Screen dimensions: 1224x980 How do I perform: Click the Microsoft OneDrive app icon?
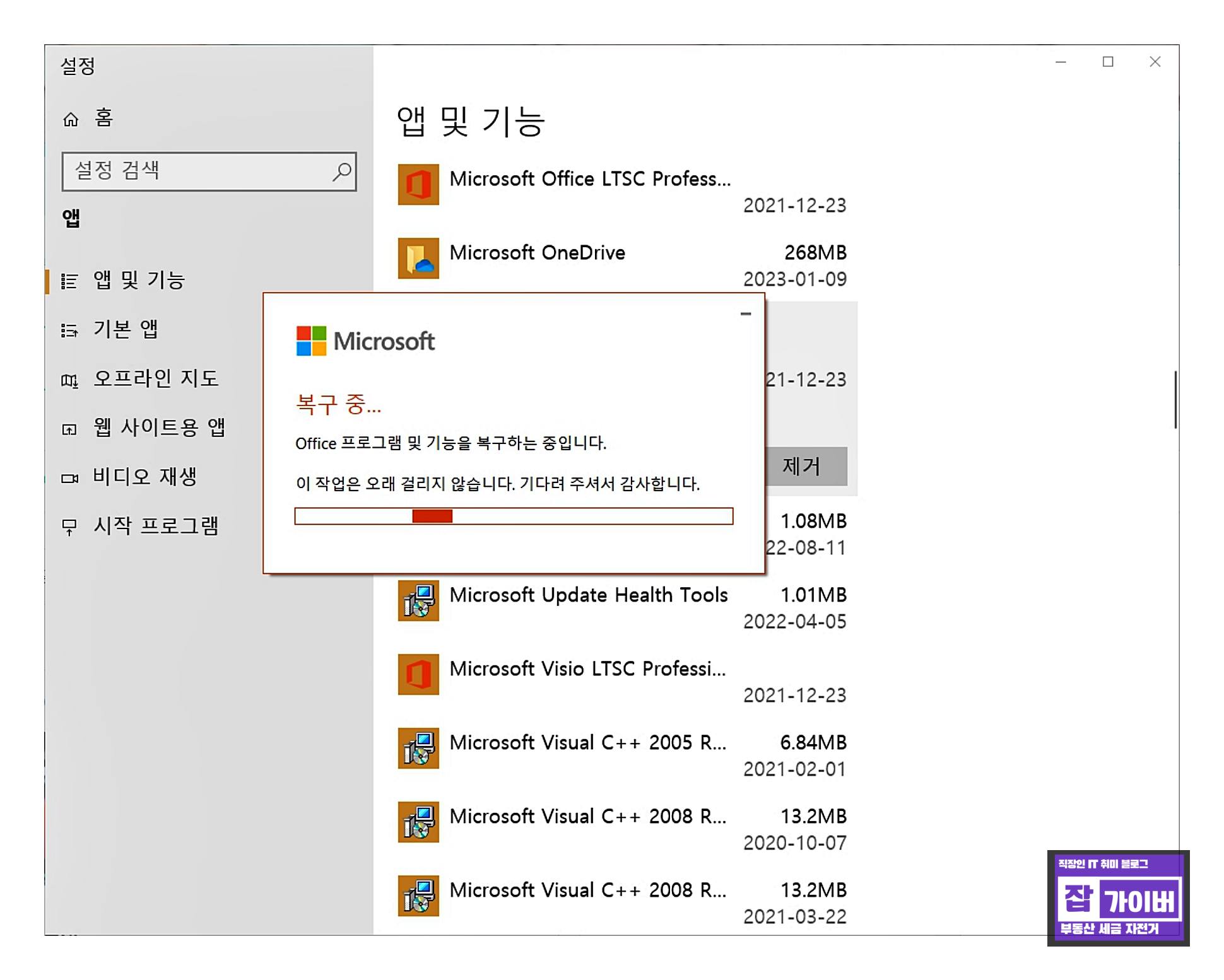point(418,259)
